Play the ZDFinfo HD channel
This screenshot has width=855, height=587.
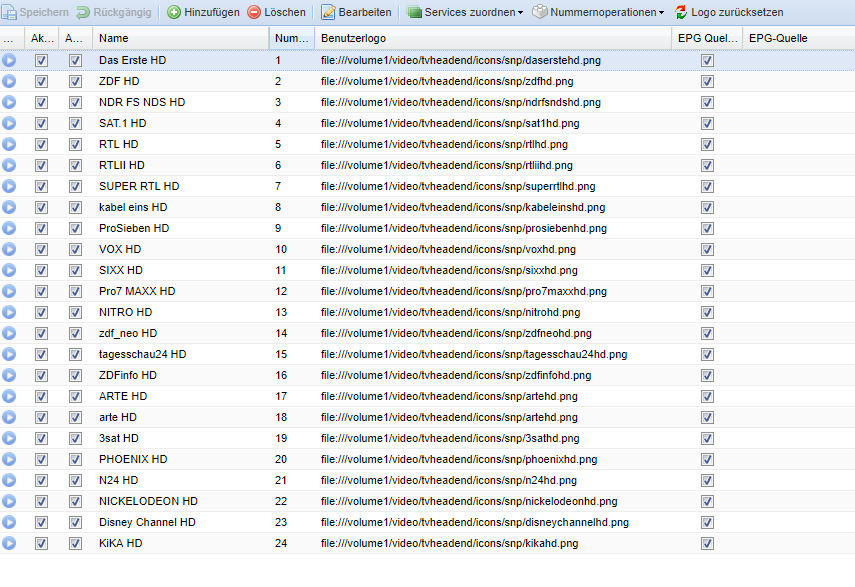click(9, 375)
